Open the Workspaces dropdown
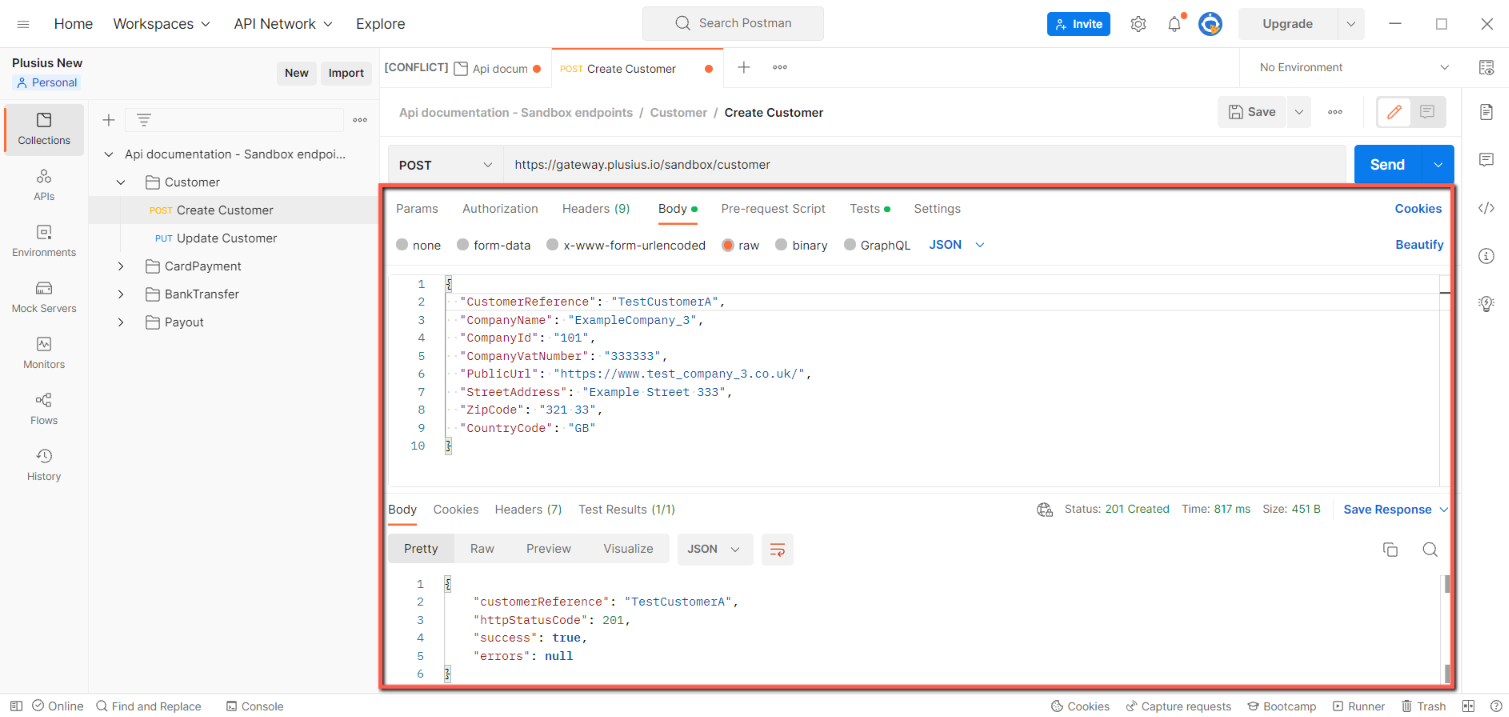Viewport: 1509px width, 717px height. [x=162, y=24]
